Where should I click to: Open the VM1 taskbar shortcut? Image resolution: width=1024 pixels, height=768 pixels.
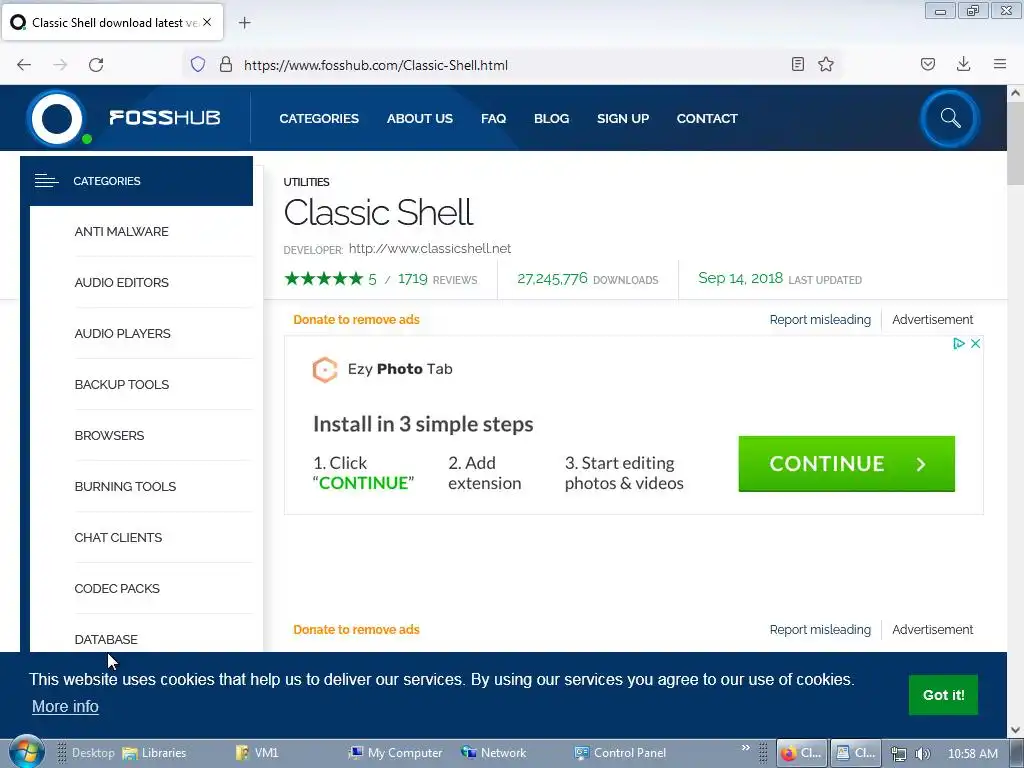click(257, 753)
